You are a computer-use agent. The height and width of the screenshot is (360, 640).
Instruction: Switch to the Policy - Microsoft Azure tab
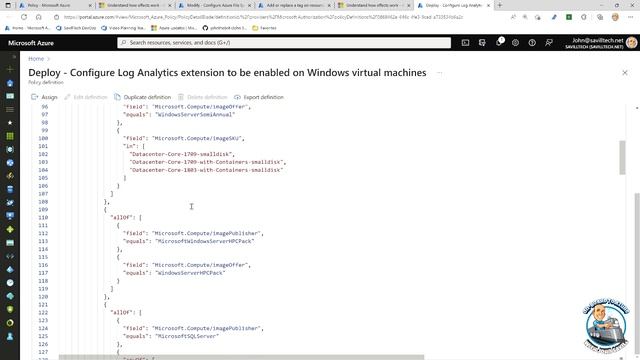(x=55, y=5)
